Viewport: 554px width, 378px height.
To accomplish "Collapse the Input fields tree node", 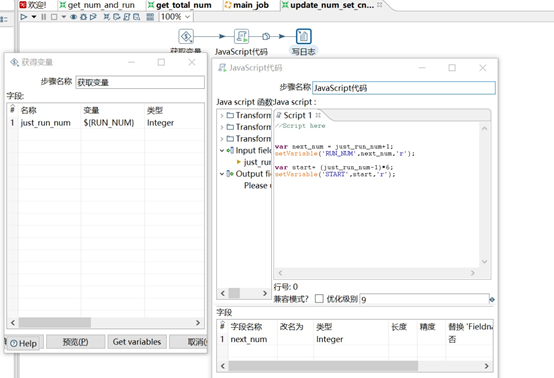I will [222, 150].
